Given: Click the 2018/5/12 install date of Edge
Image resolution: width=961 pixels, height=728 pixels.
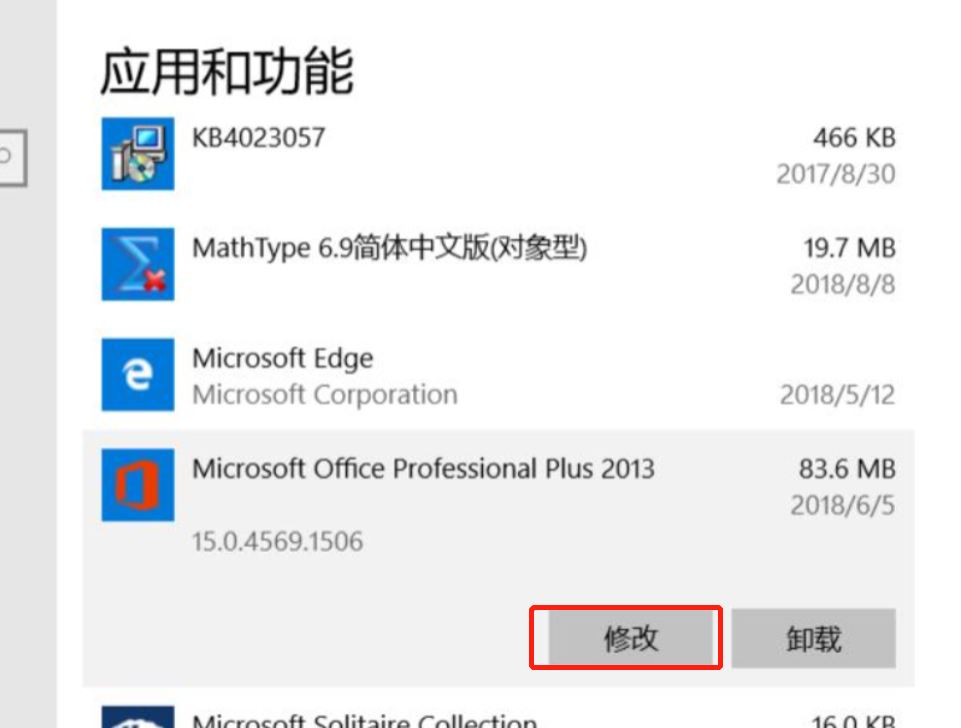Looking at the screenshot, I should click(837, 395).
